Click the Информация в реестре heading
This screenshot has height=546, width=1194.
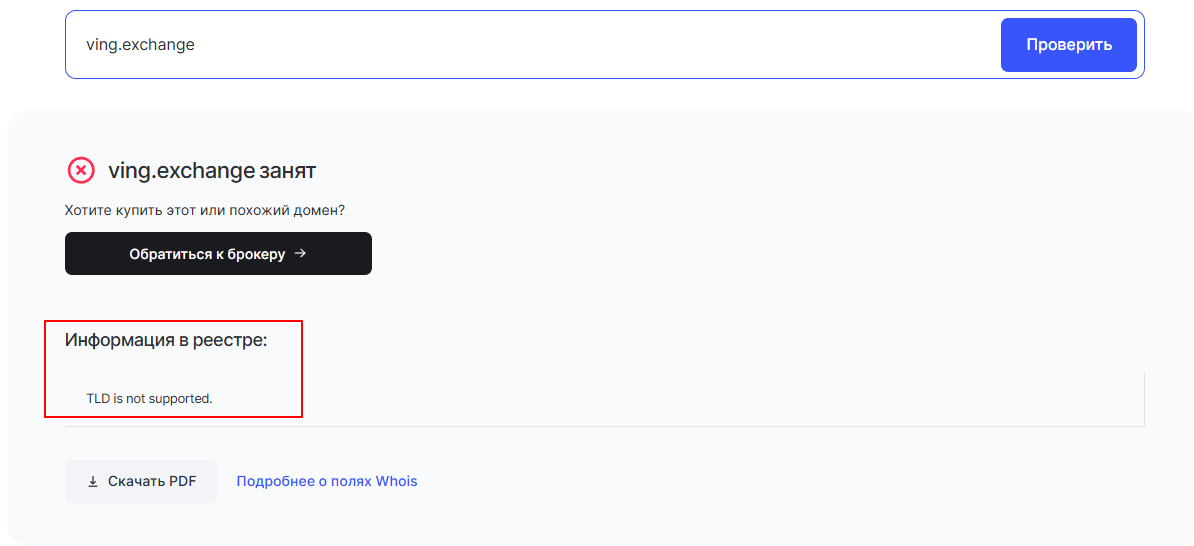point(166,340)
